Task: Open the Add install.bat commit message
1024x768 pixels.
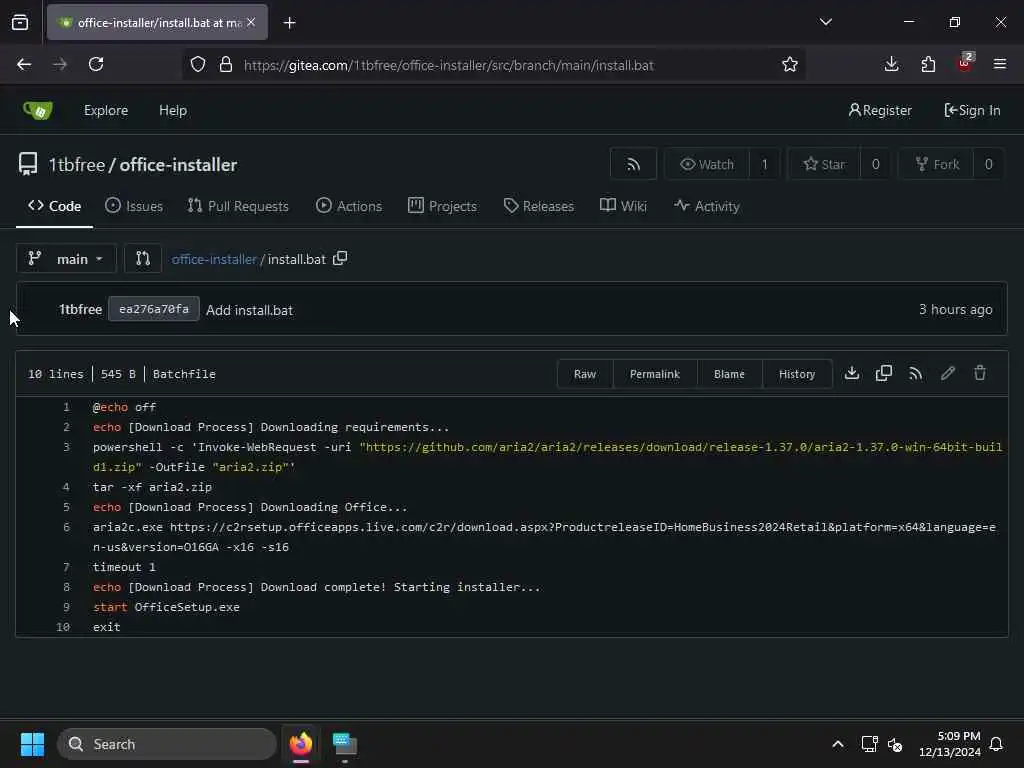Action: click(x=249, y=310)
